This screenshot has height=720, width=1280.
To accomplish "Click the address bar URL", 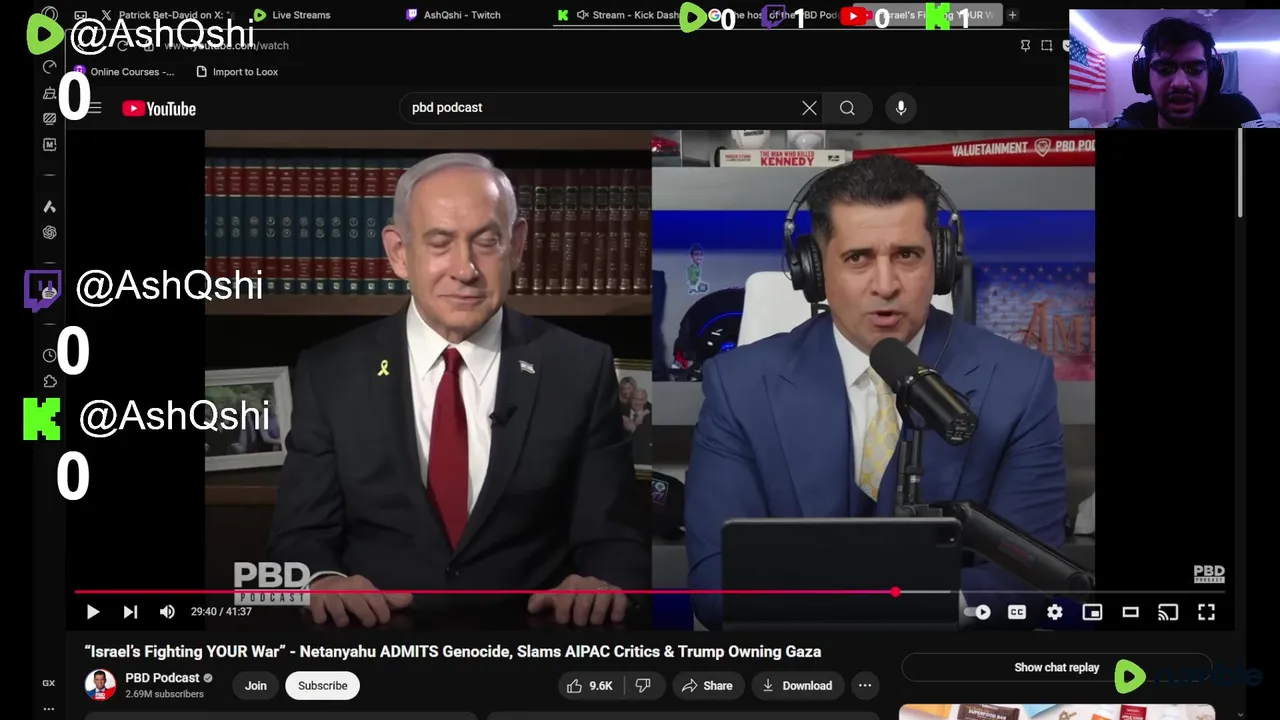I will (x=226, y=46).
